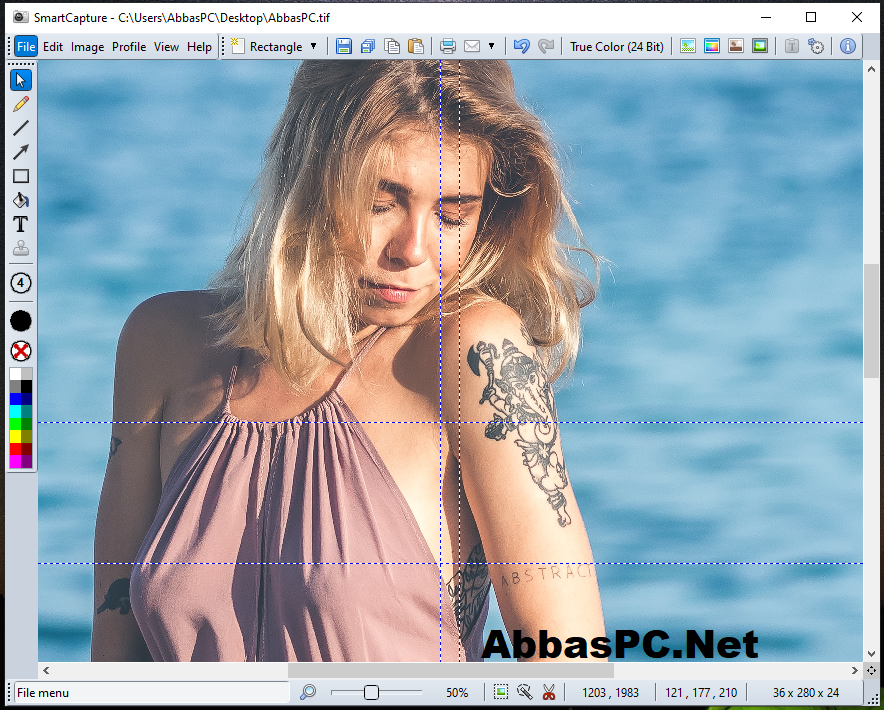The image size is (884, 710).
Task: Click the grayed text clipboard icon
Action: click(x=792, y=46)
